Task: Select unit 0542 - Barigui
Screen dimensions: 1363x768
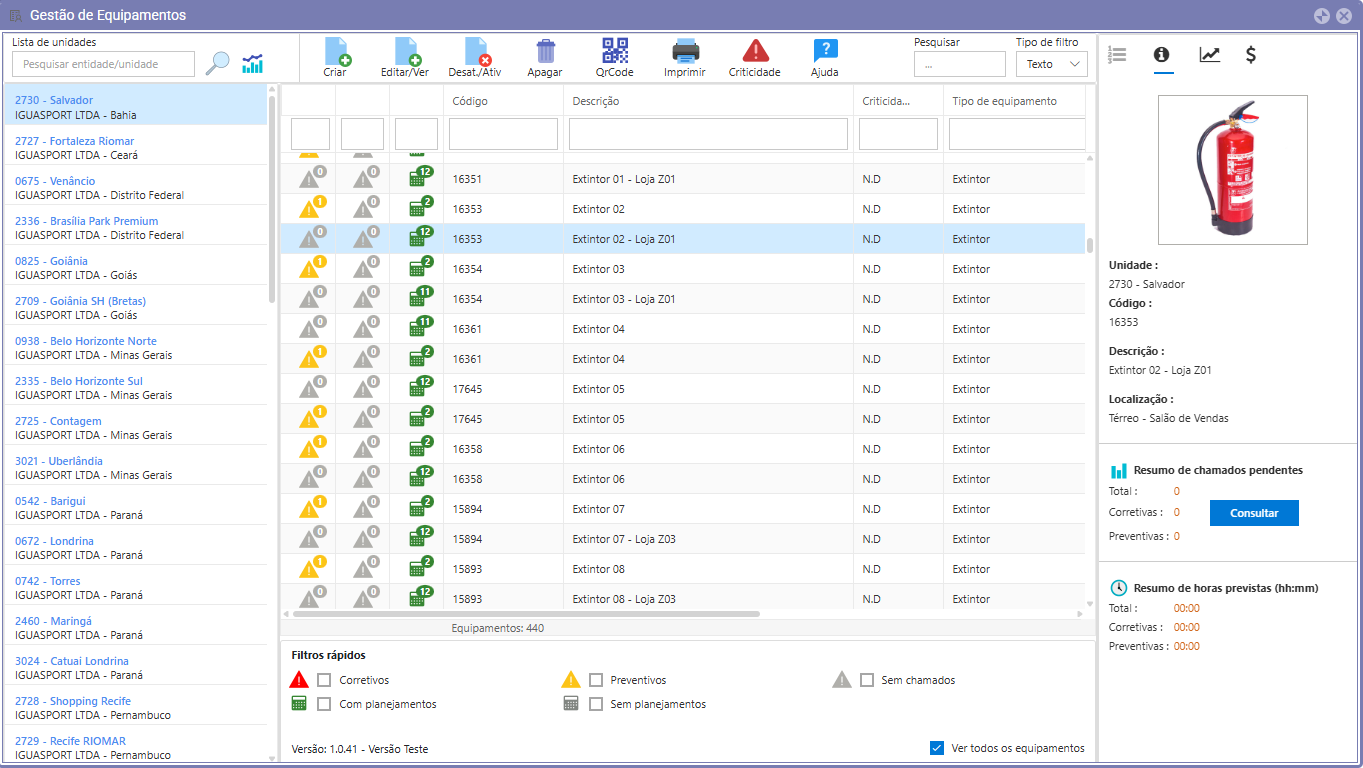Action: (x=136, y=508)
